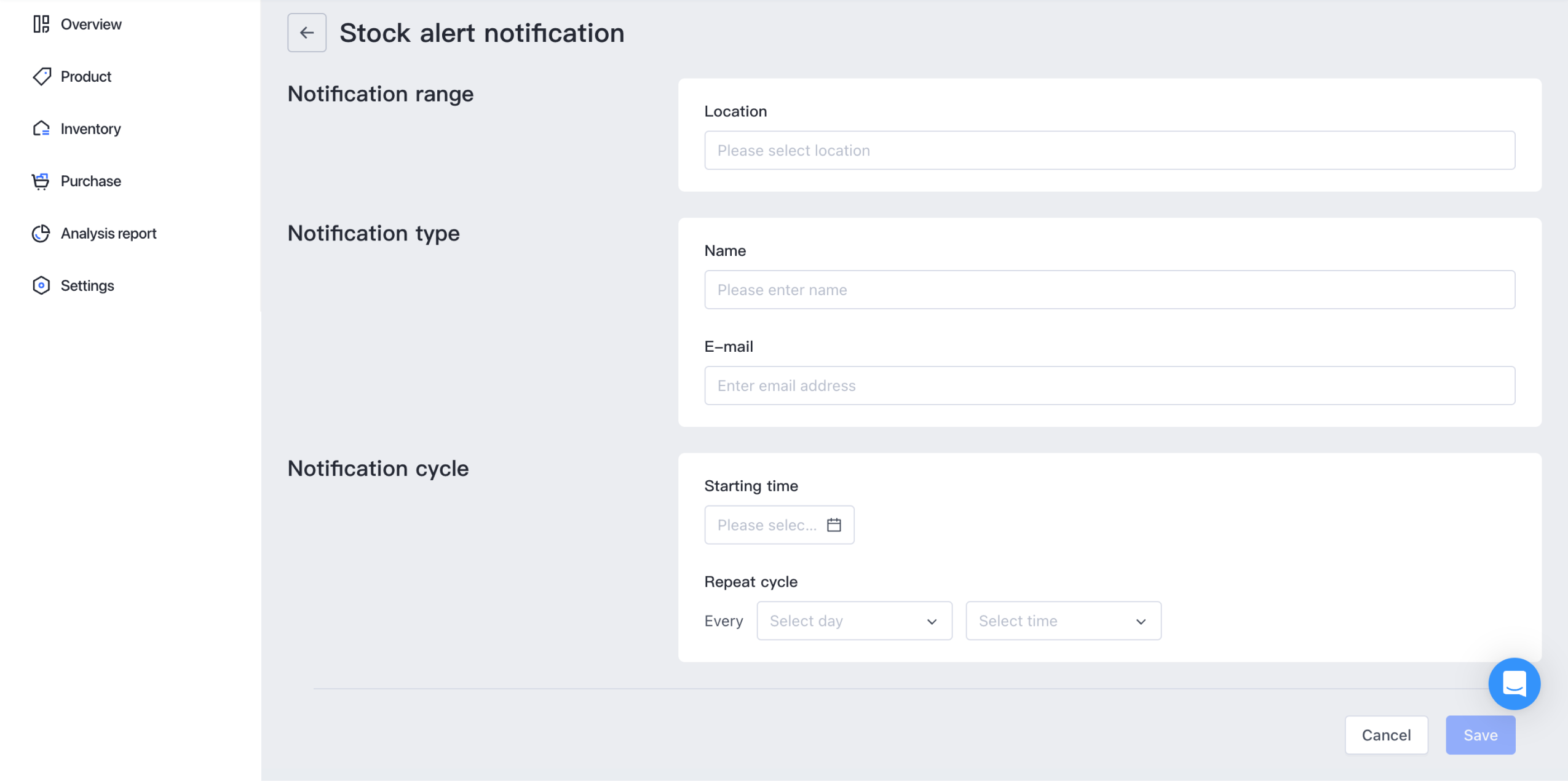Image resolution: width=1568 pixels, height=781 pixels.
Task: Click the Analysis report pie chart icon
Action: click(41, 233)
